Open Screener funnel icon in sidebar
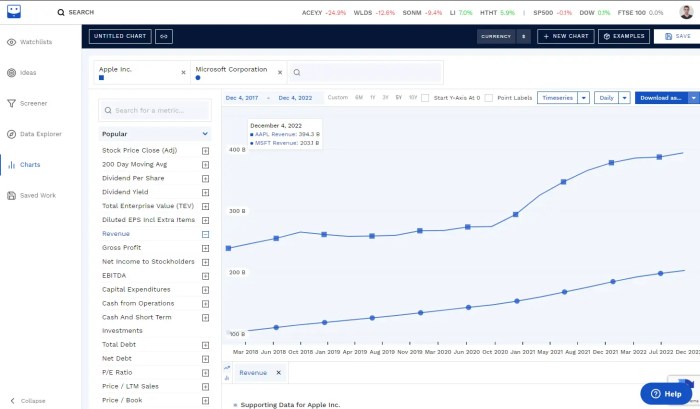700x409 pixels. 12,103
